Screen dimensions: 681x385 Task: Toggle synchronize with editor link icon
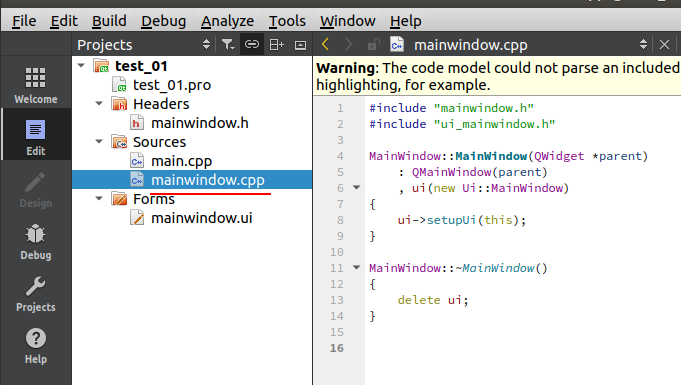click(252, 44)
